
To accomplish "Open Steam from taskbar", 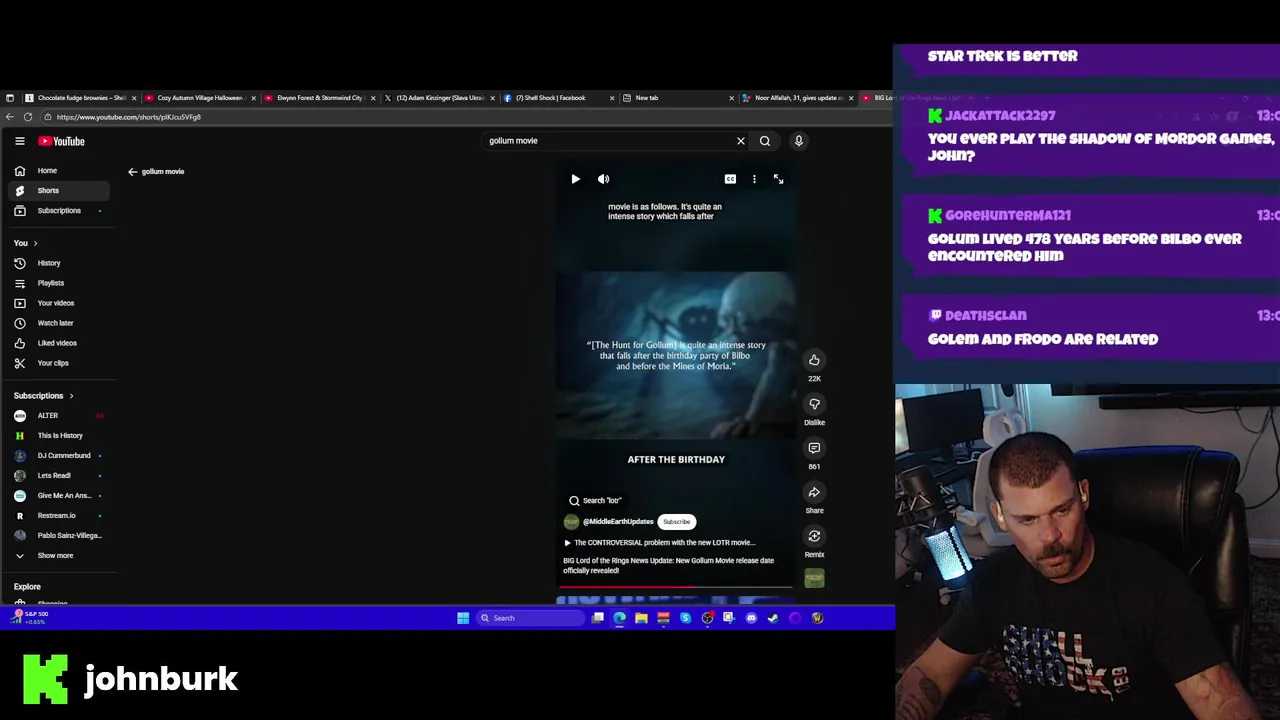I will tap(773, 618).
